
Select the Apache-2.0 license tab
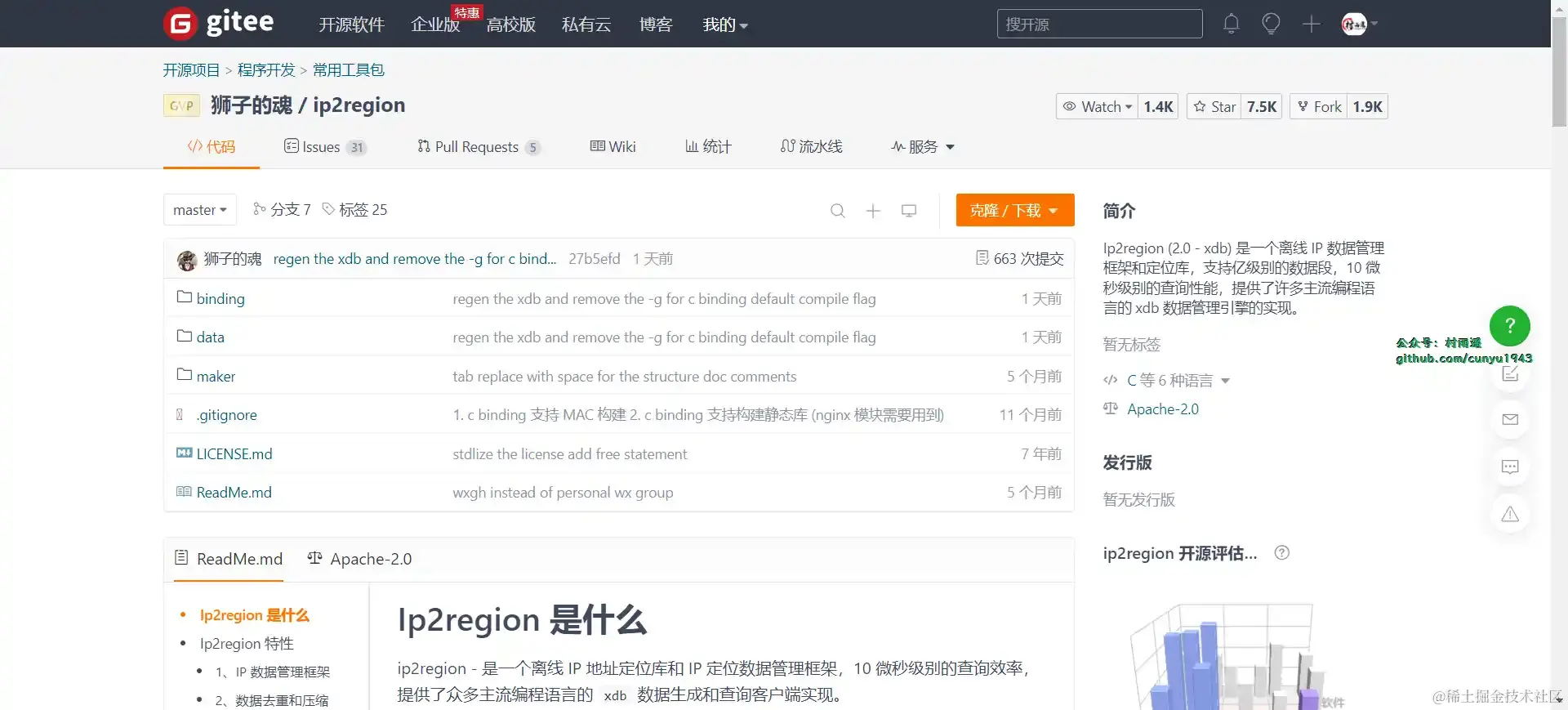[x=359, y=559]
